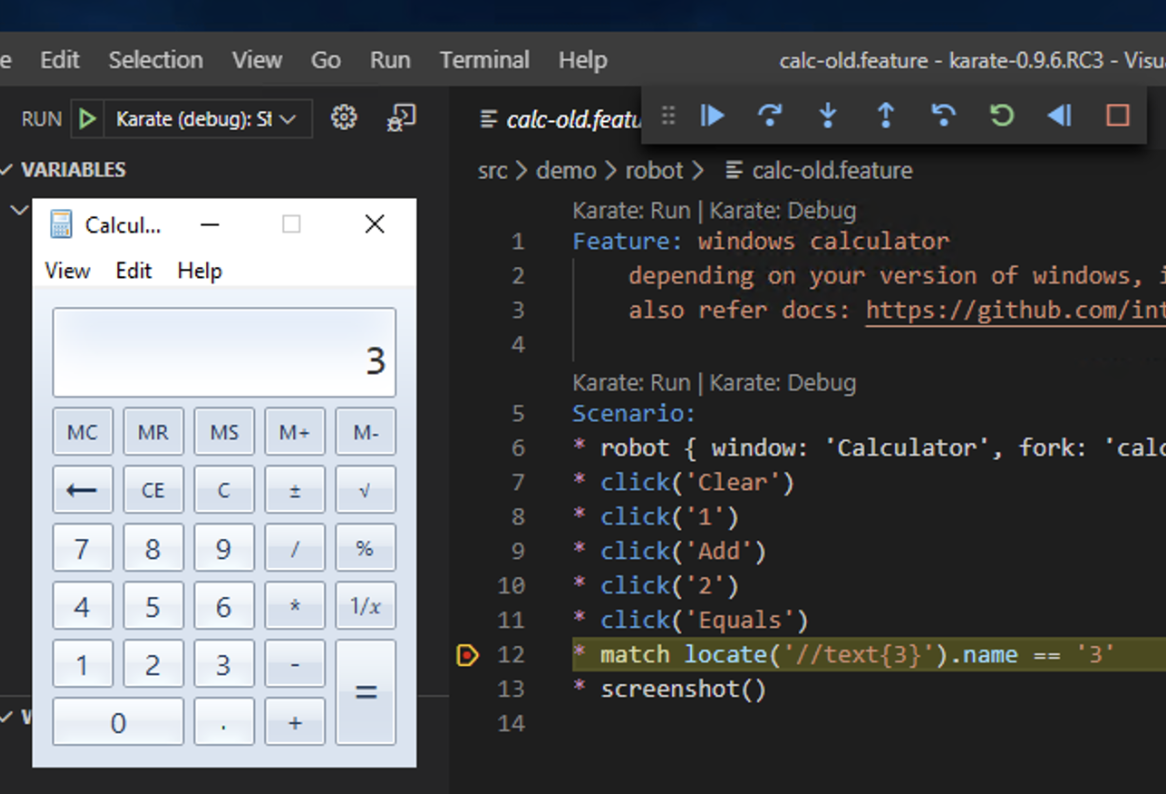Image resolution: width=1166 pixels, height=794 pixels.
Task: Continue debugging with the Continue icon
Action: click(x=712, y=115)
